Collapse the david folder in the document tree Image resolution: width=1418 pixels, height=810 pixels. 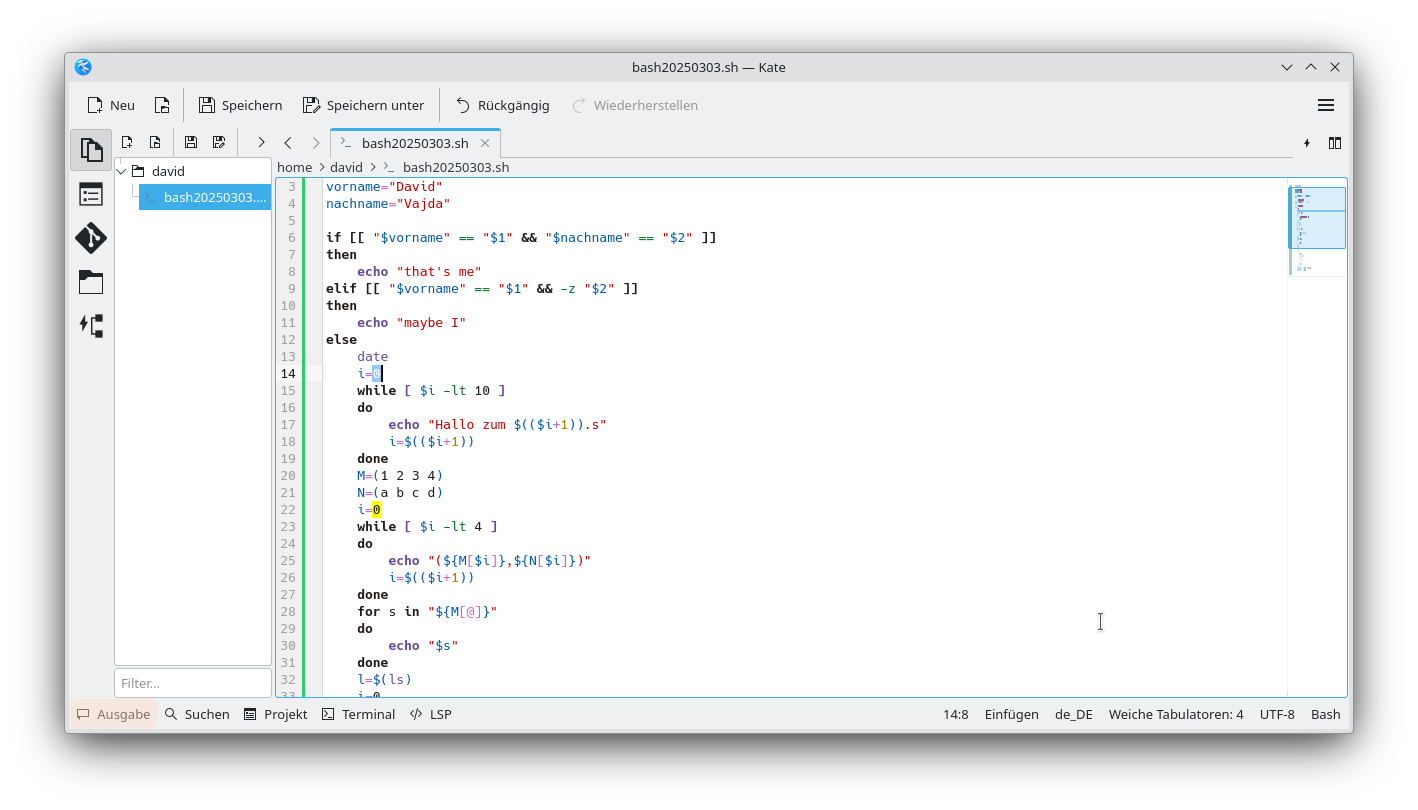(120, 170)
